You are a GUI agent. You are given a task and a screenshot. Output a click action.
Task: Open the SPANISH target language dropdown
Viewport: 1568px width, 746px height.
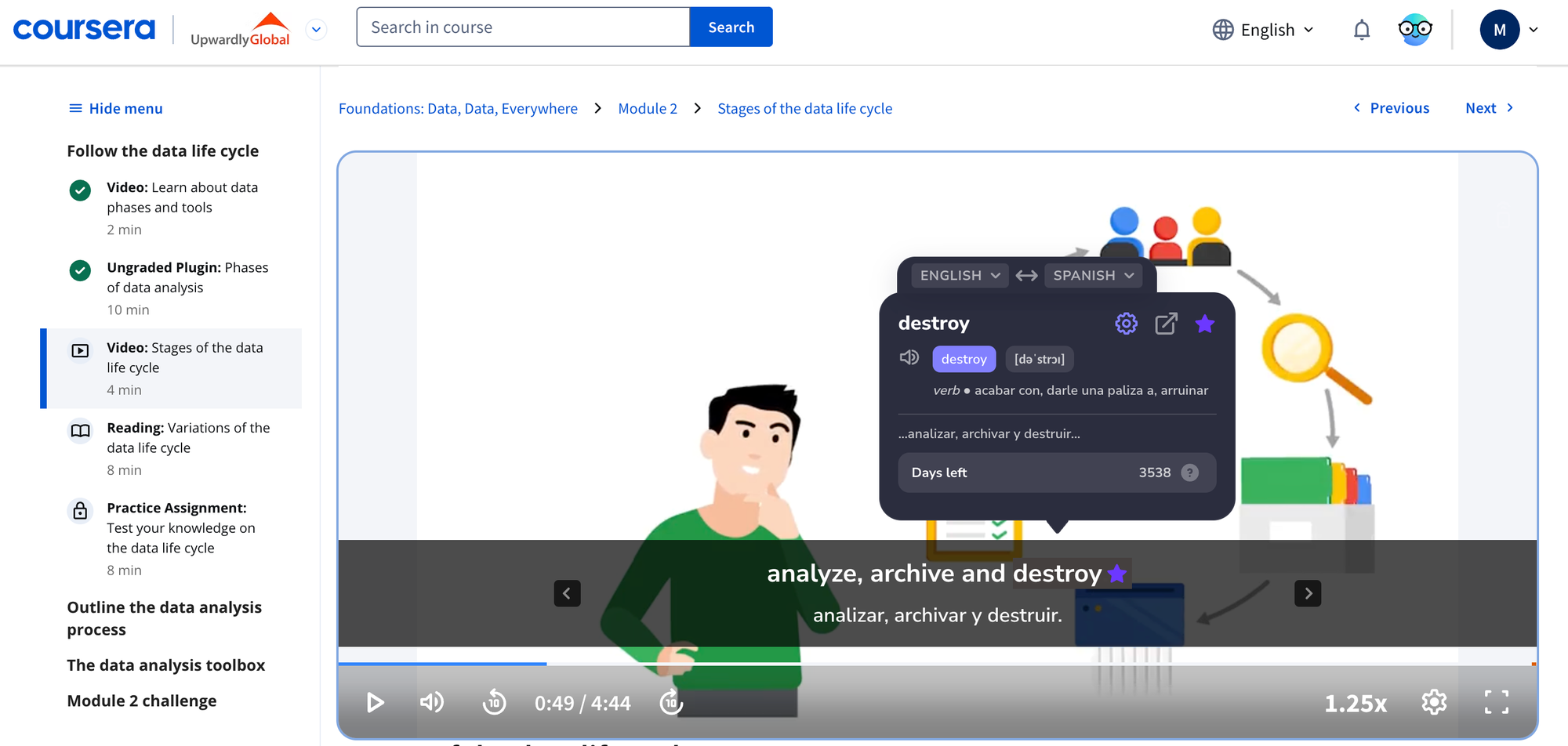click(1093, 275)
